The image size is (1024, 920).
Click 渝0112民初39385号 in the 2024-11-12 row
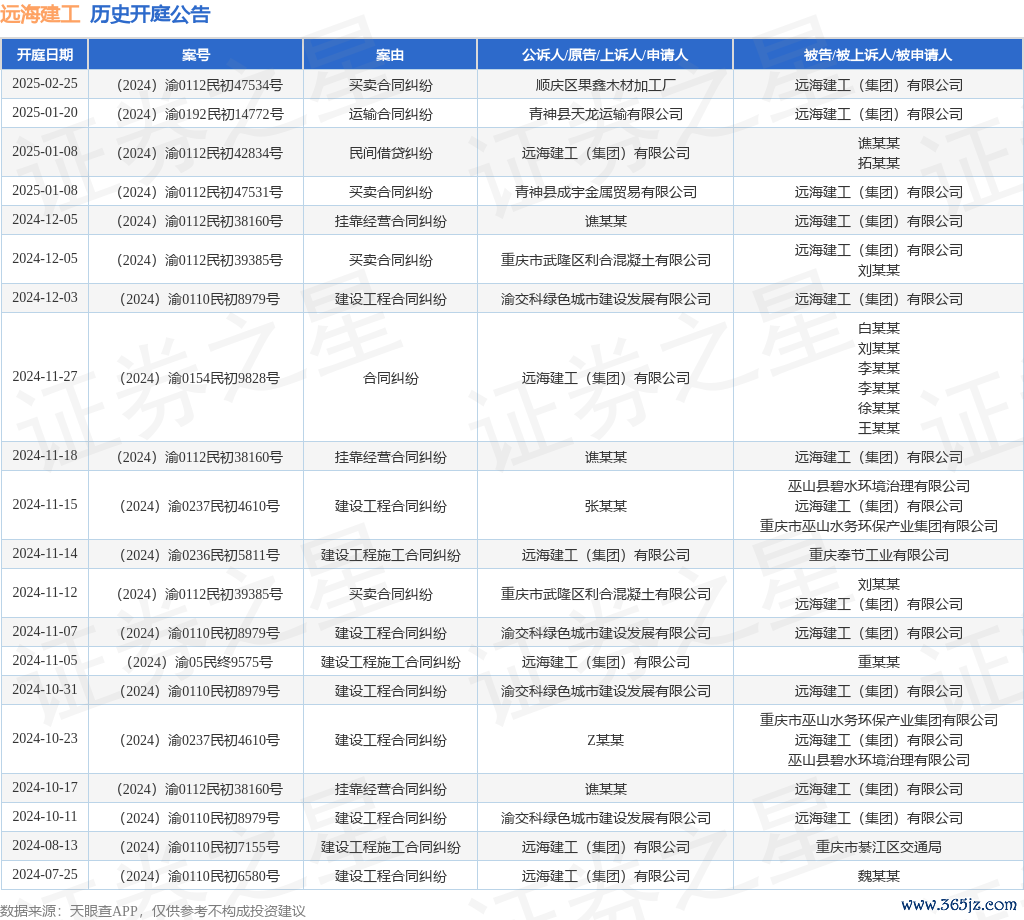pos(199,595)
